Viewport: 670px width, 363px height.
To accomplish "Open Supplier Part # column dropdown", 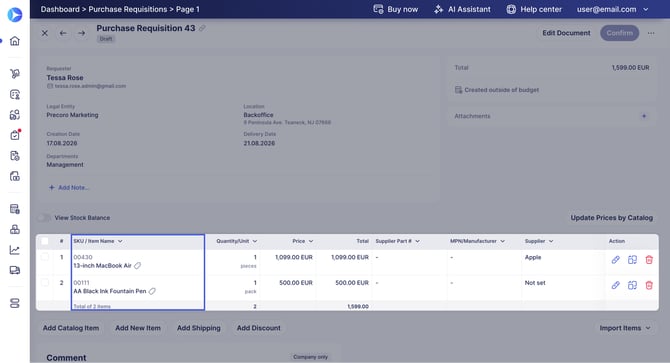I will [x=417, y=241].
